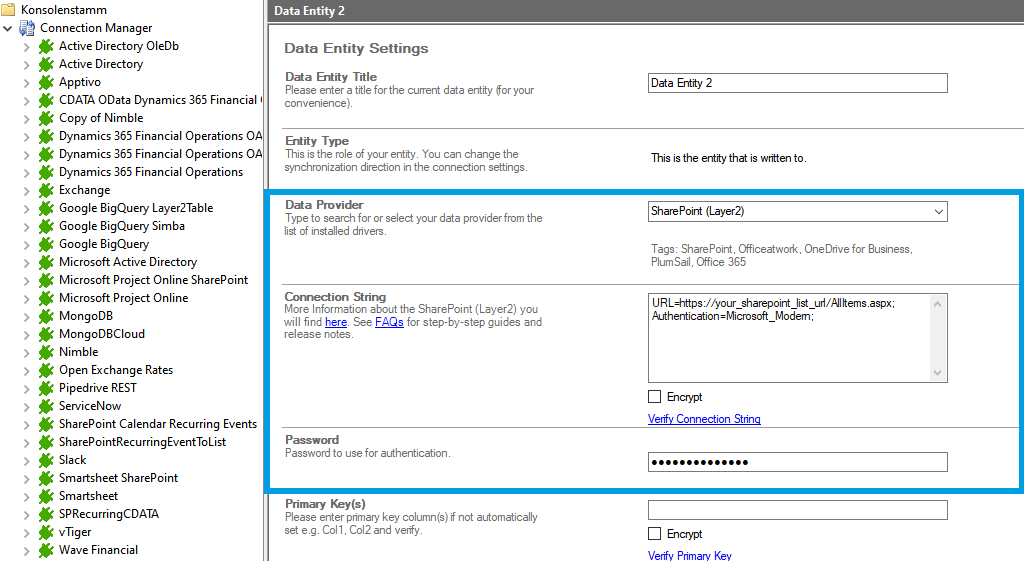Select the Microsoft Active Directory entry
The width and height of the screenshot is (1024, 561).
tap(128, 262)
